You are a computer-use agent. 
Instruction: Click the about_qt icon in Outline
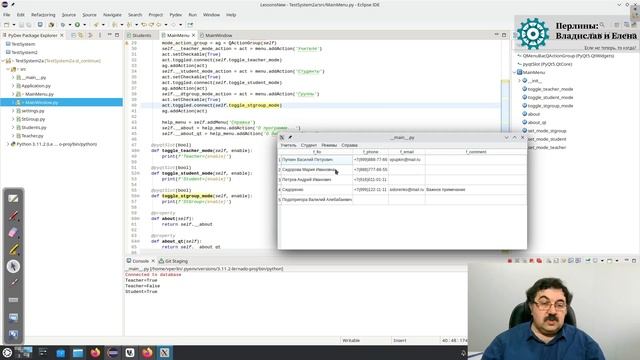pos(525,122)
